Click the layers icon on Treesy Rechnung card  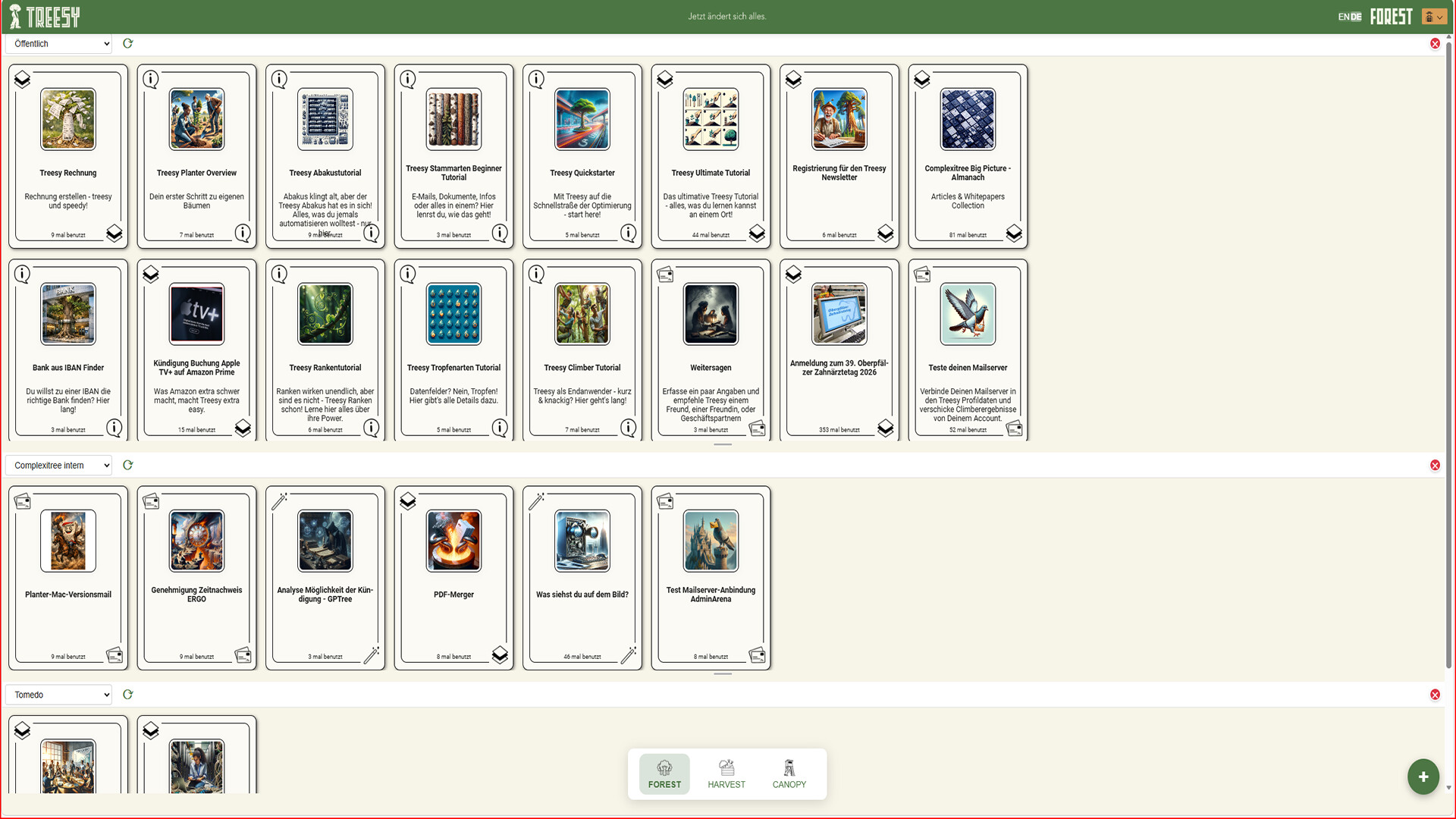point(22,79)
